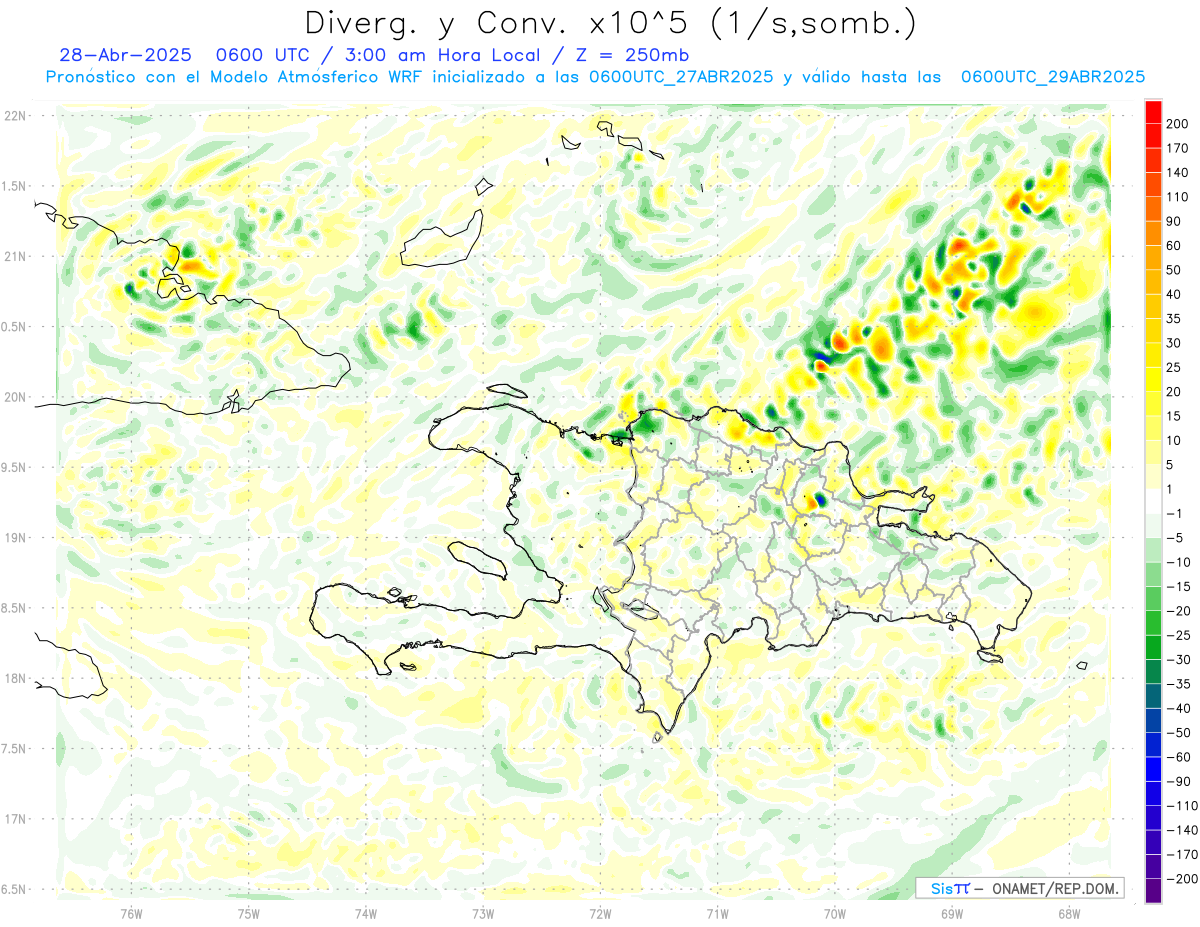Click the colorbar label "200"

[1179, 123]
